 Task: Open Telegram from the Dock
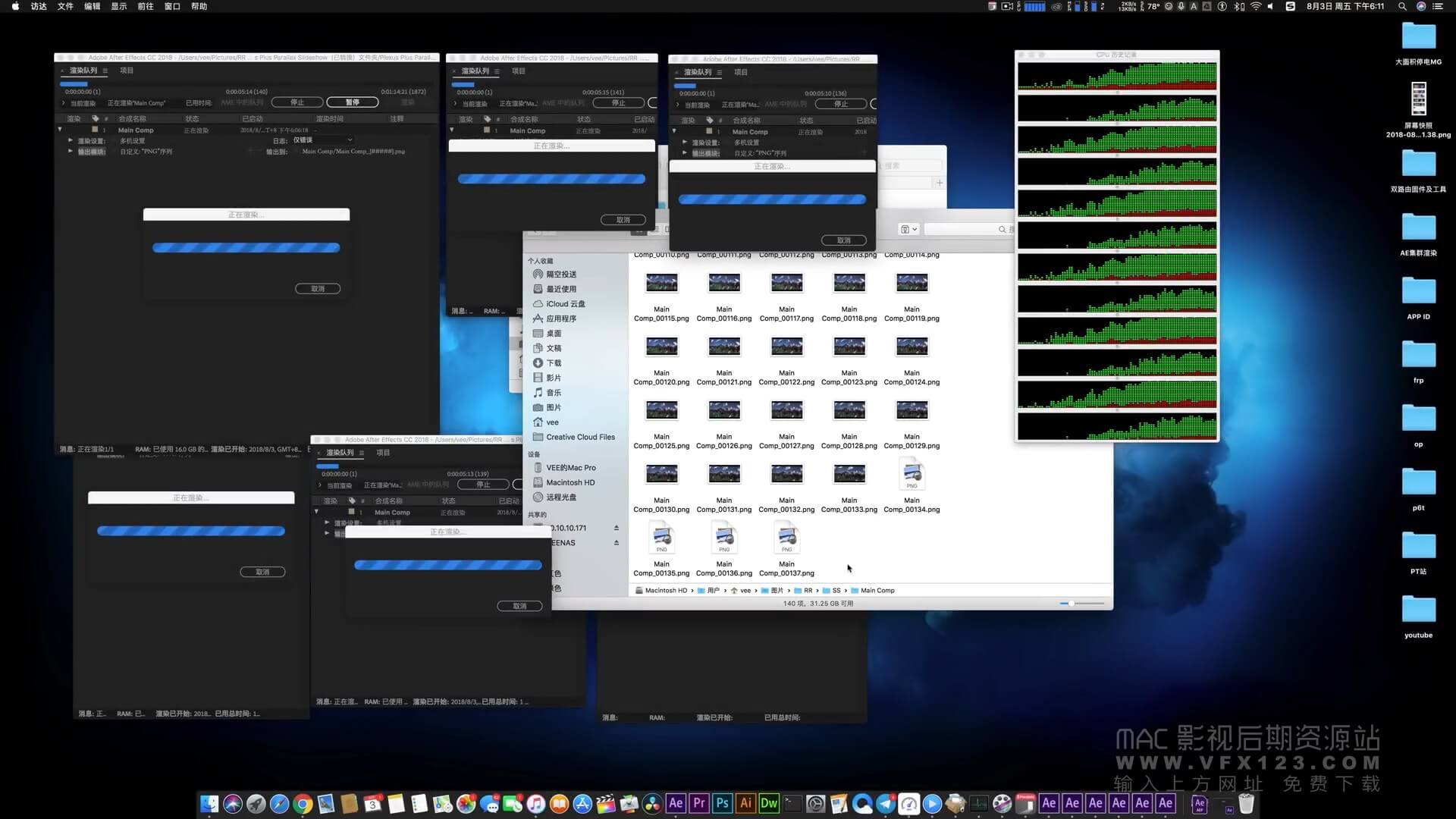click(886, 804)
